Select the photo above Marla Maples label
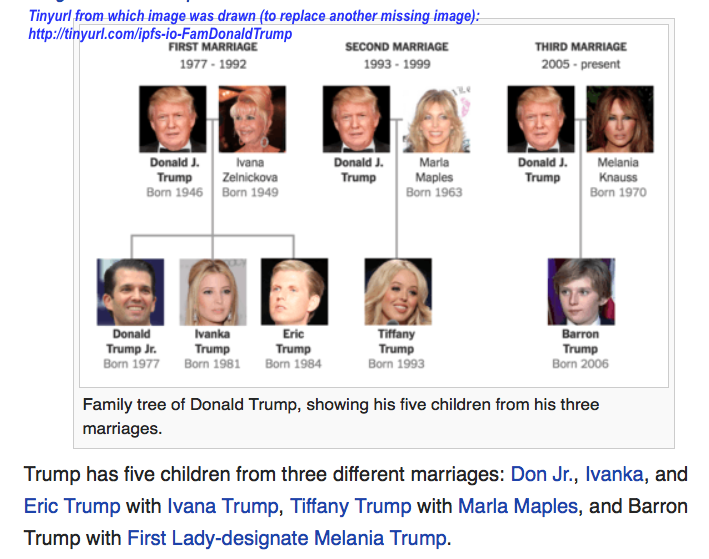 click(x=436, y=119)
